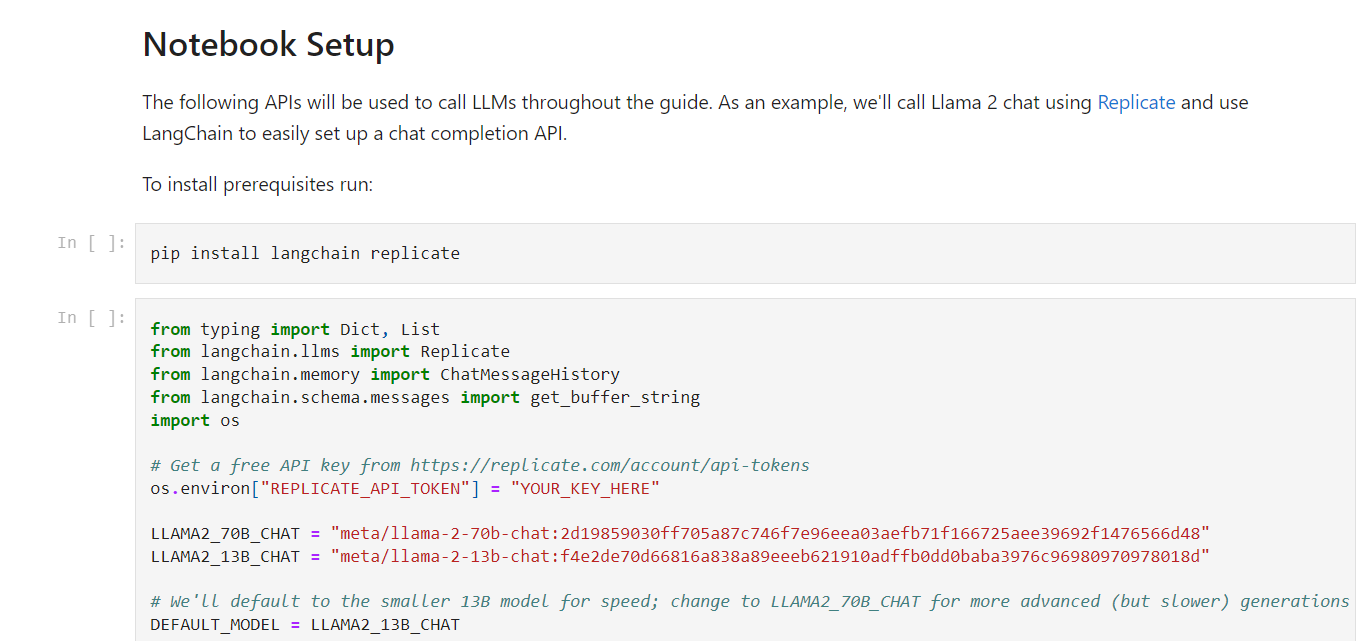Click the line 'from typing import Dict, List'
Image resolution: width=1366 pixels, height=641 pixels.
tap(295, 329)
